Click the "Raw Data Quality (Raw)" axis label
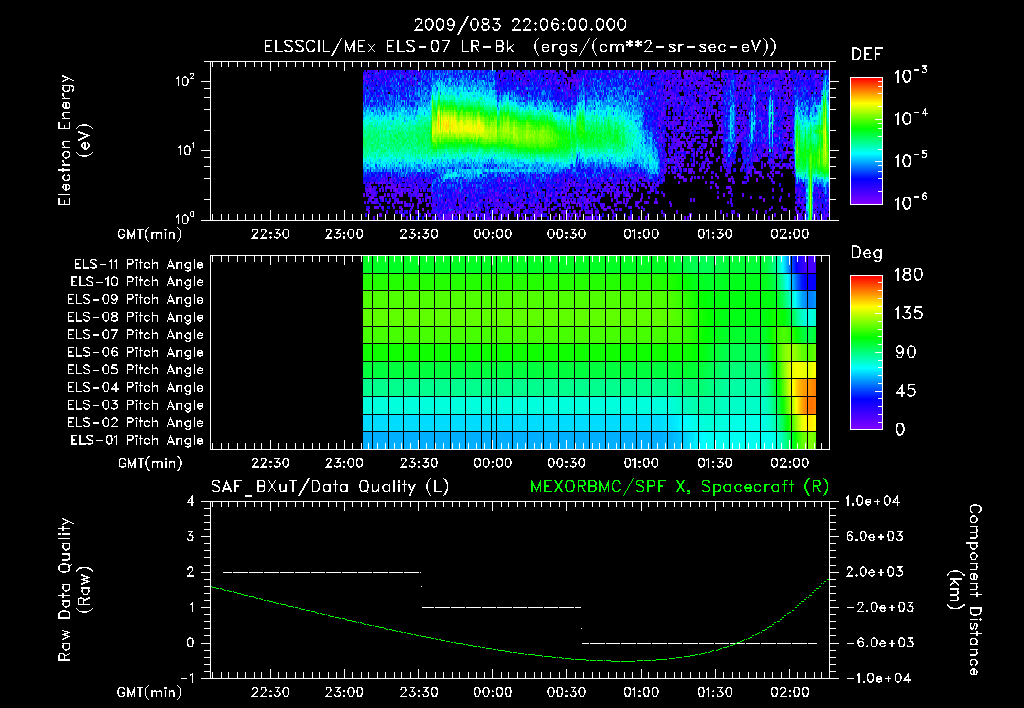The image size is (1024, 708). pyautogui.click(x=74, y=590)
